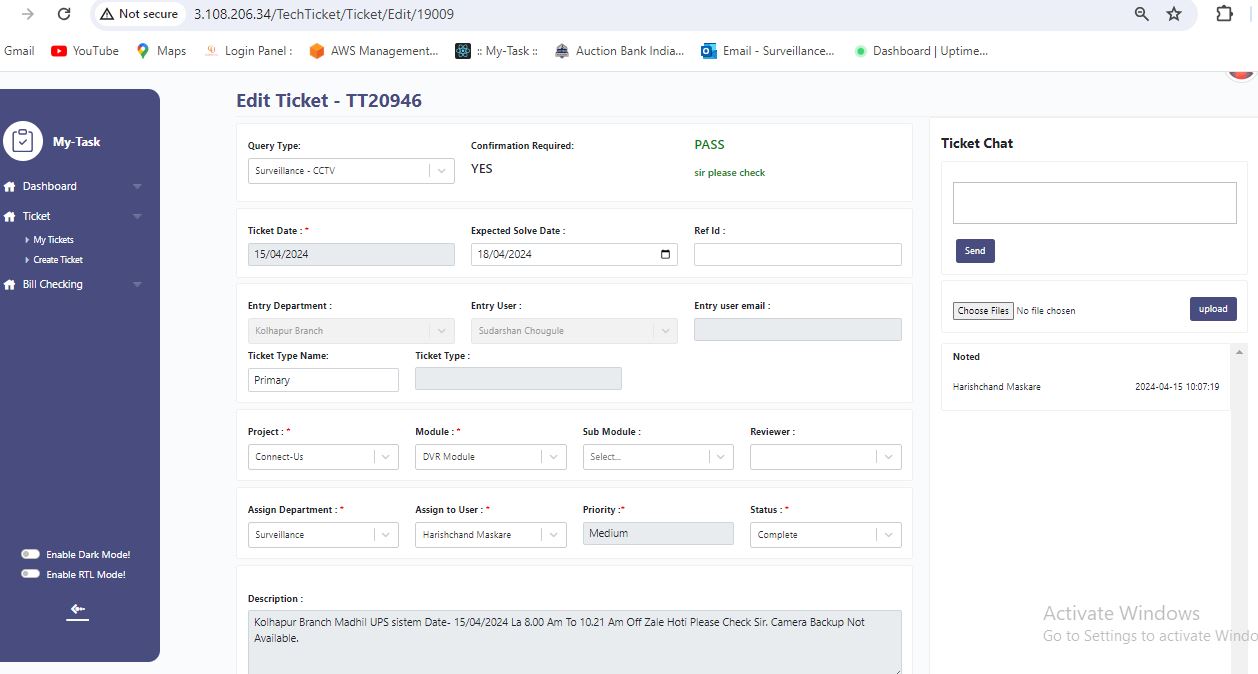This screenshot has height=674, width=1258.
Task: Open Auction Bank India bookmark
Action: coord(619,51)
